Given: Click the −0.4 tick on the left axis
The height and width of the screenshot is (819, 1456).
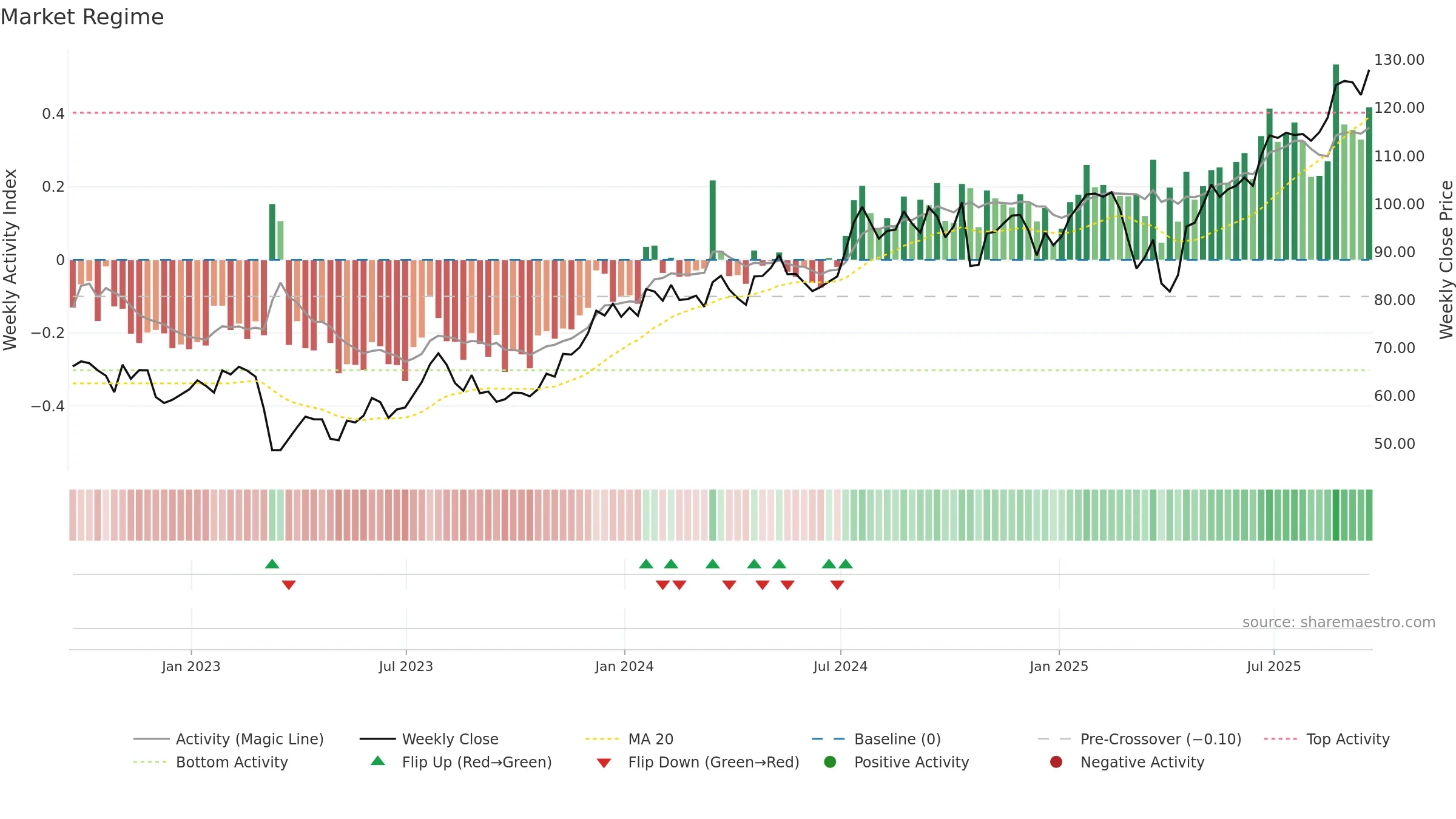Looking at the screenshot, I should pyautogui.click(x=48, y=406).
